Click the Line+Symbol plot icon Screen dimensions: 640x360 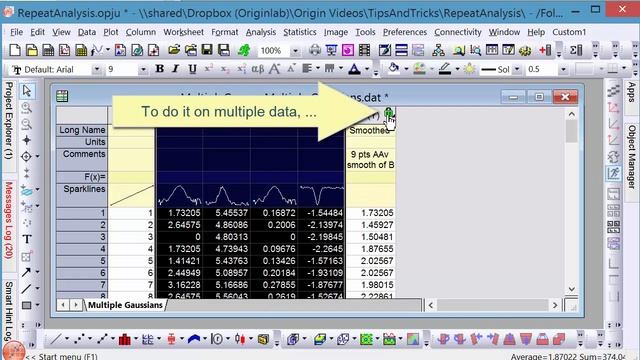pyautogui.click(x=102, y=339)
